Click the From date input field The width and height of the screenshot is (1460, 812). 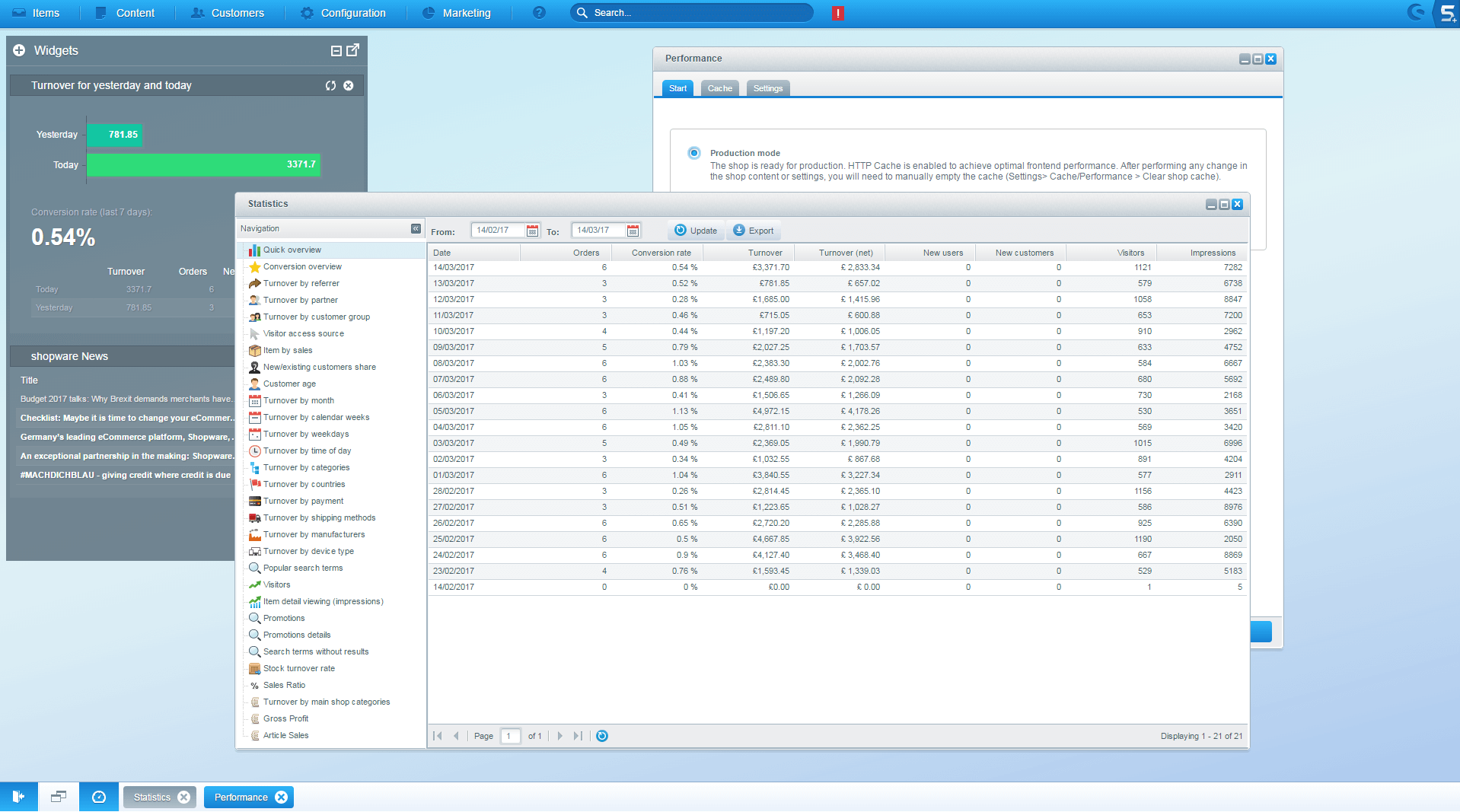[499, 231]
